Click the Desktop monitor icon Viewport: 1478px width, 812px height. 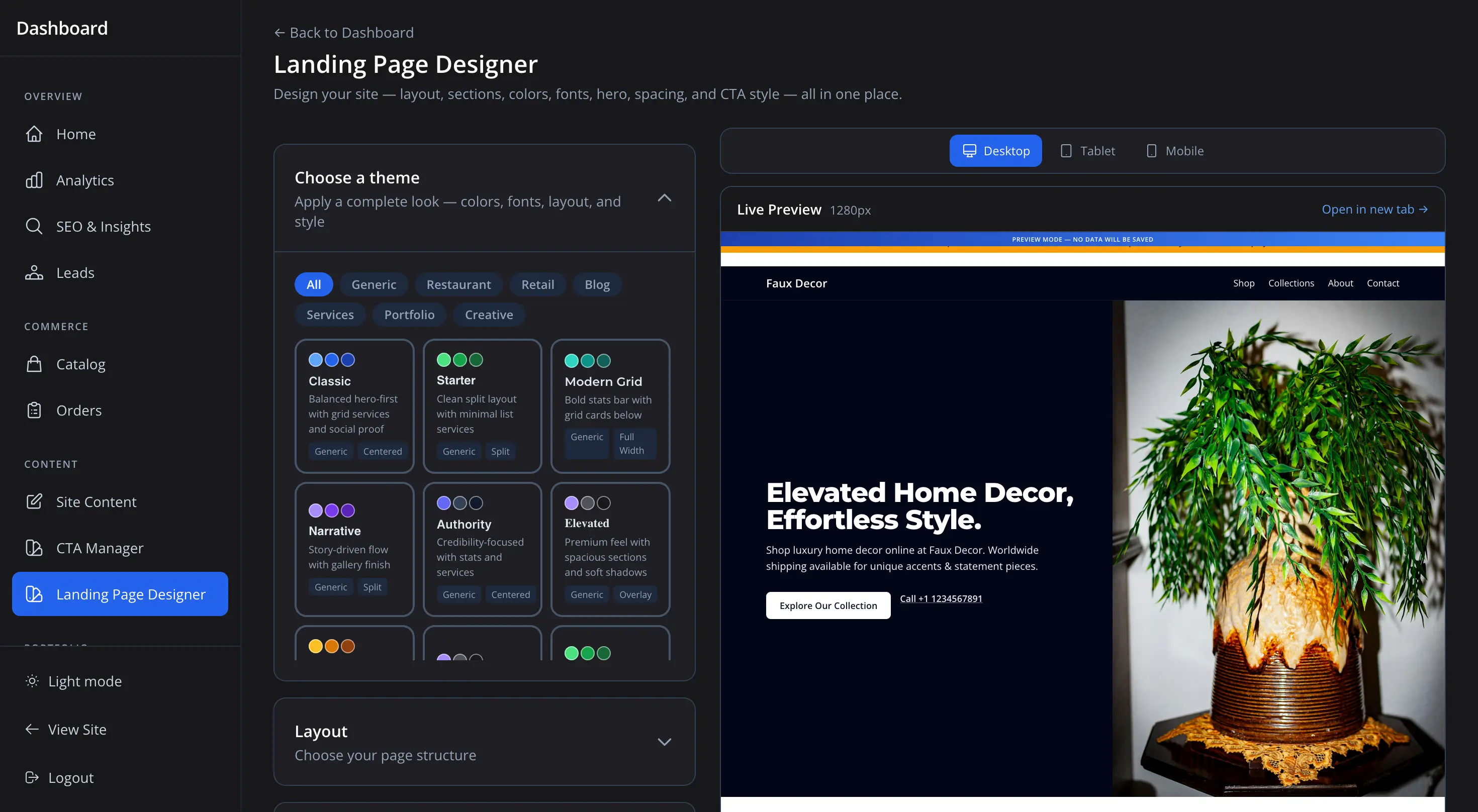pyautogui.click(x=969, y=151)
